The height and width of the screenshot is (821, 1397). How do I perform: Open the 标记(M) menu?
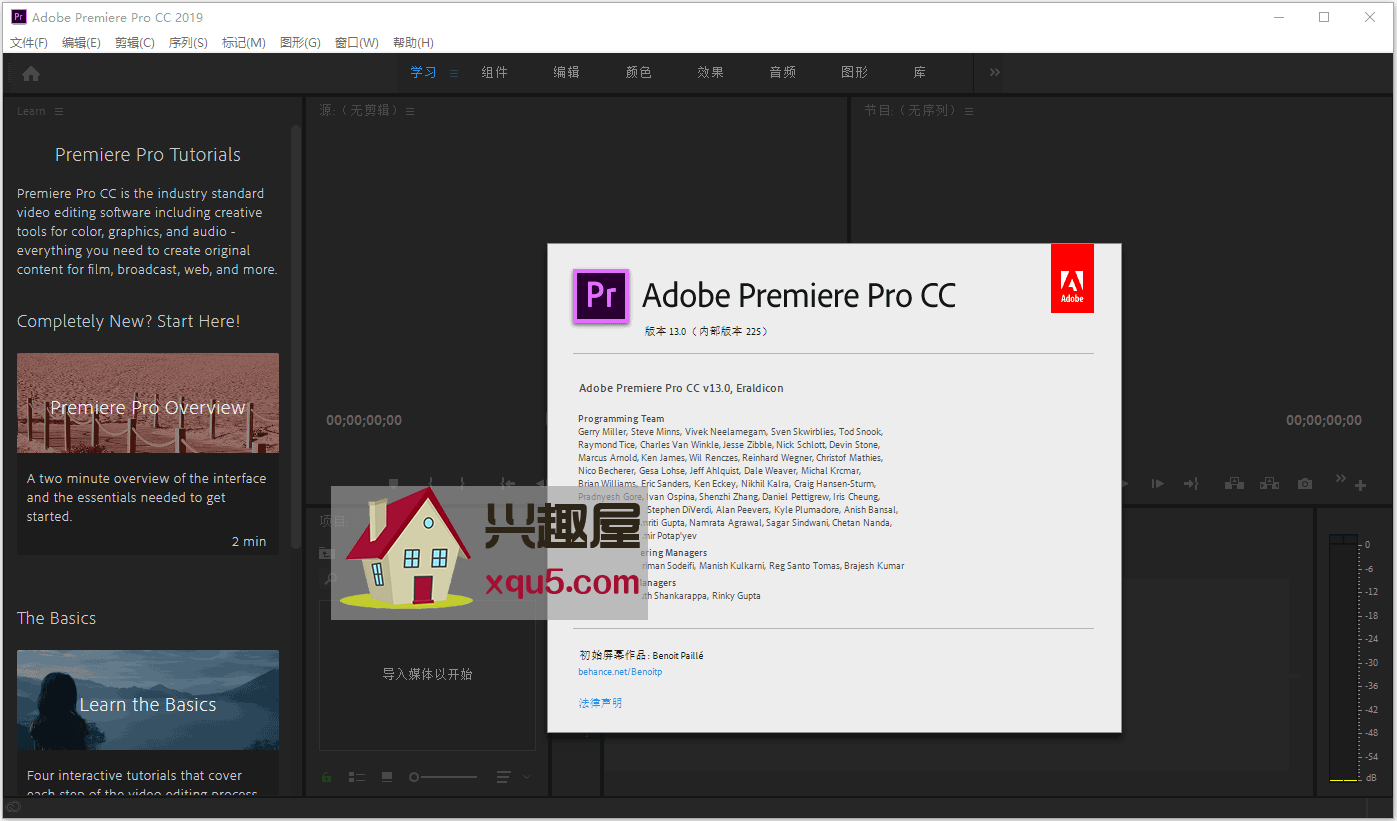click(x=244, y=42)
